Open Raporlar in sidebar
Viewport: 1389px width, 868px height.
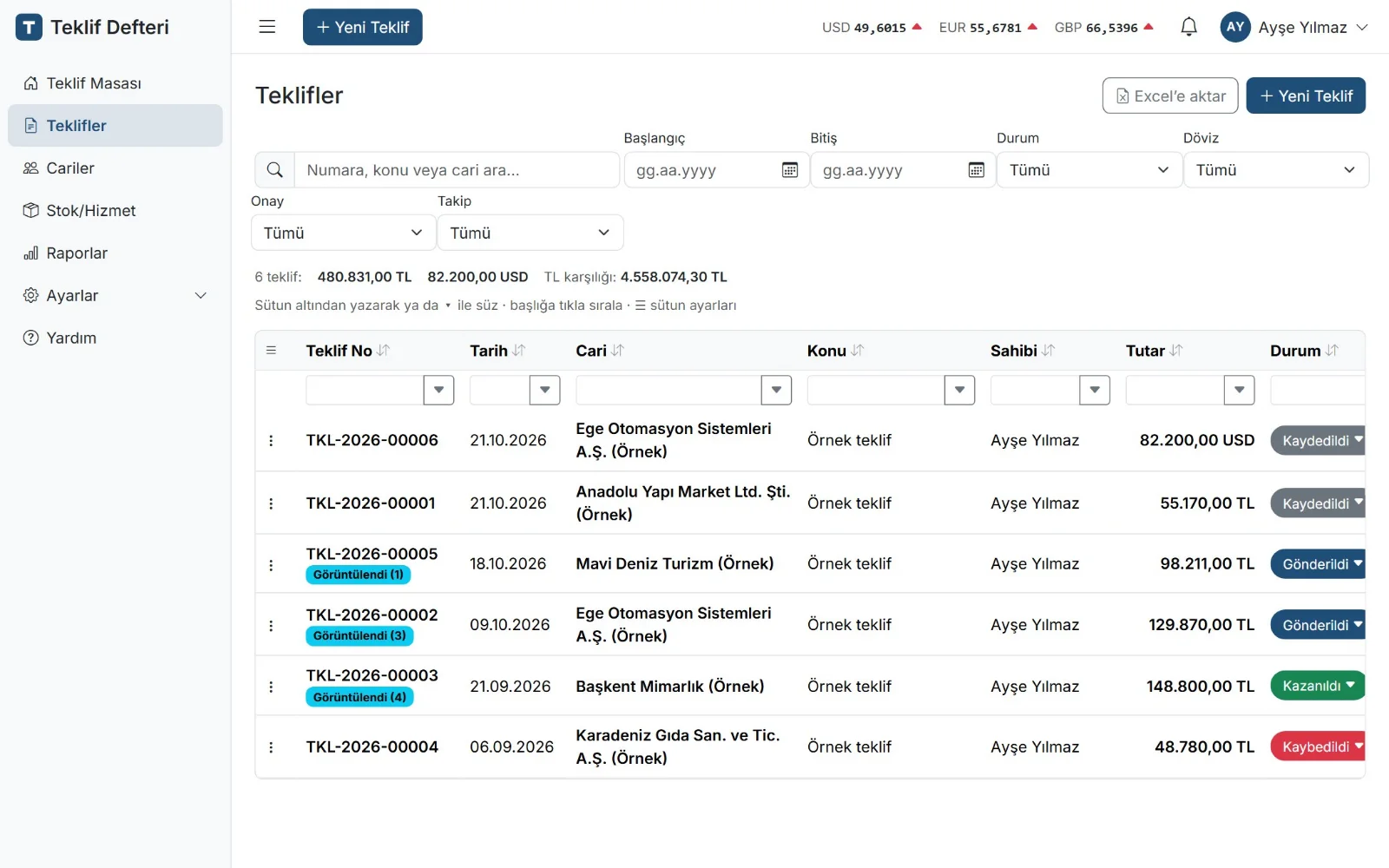(x=115, y=253)
